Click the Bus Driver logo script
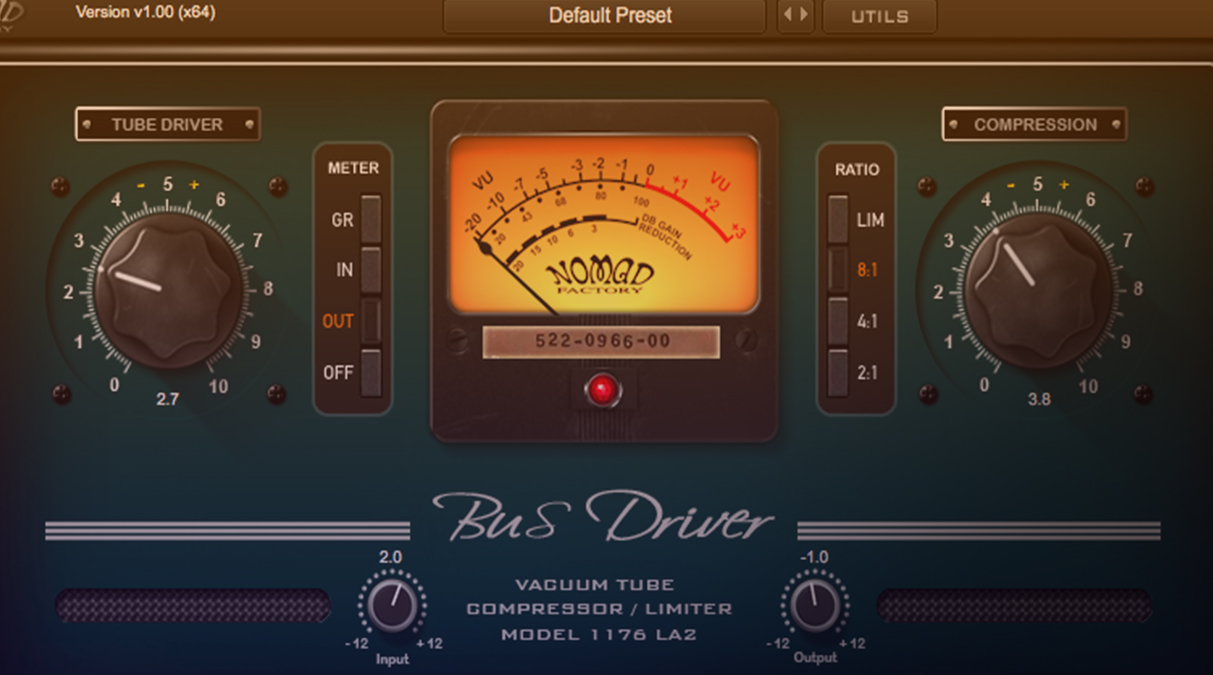 click(603, 517)
